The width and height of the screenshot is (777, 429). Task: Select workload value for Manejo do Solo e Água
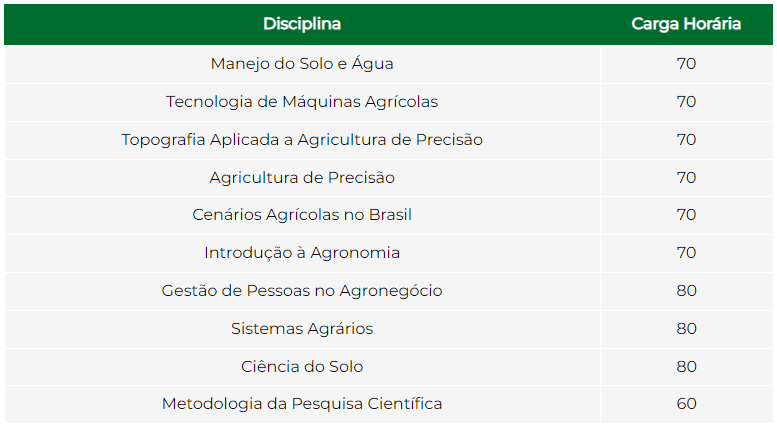pos(686,64)
